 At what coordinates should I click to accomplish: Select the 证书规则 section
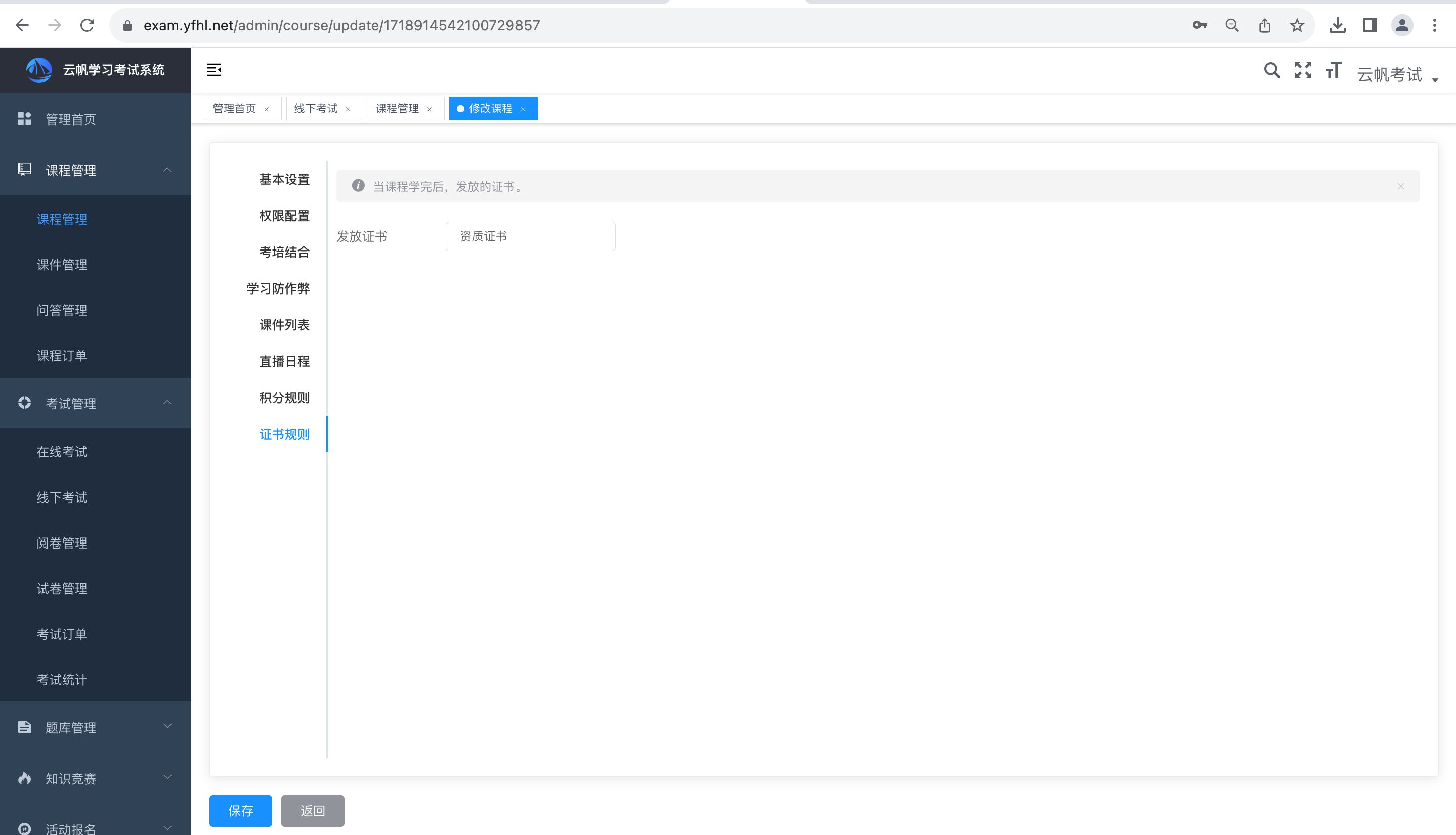point(284,434)
